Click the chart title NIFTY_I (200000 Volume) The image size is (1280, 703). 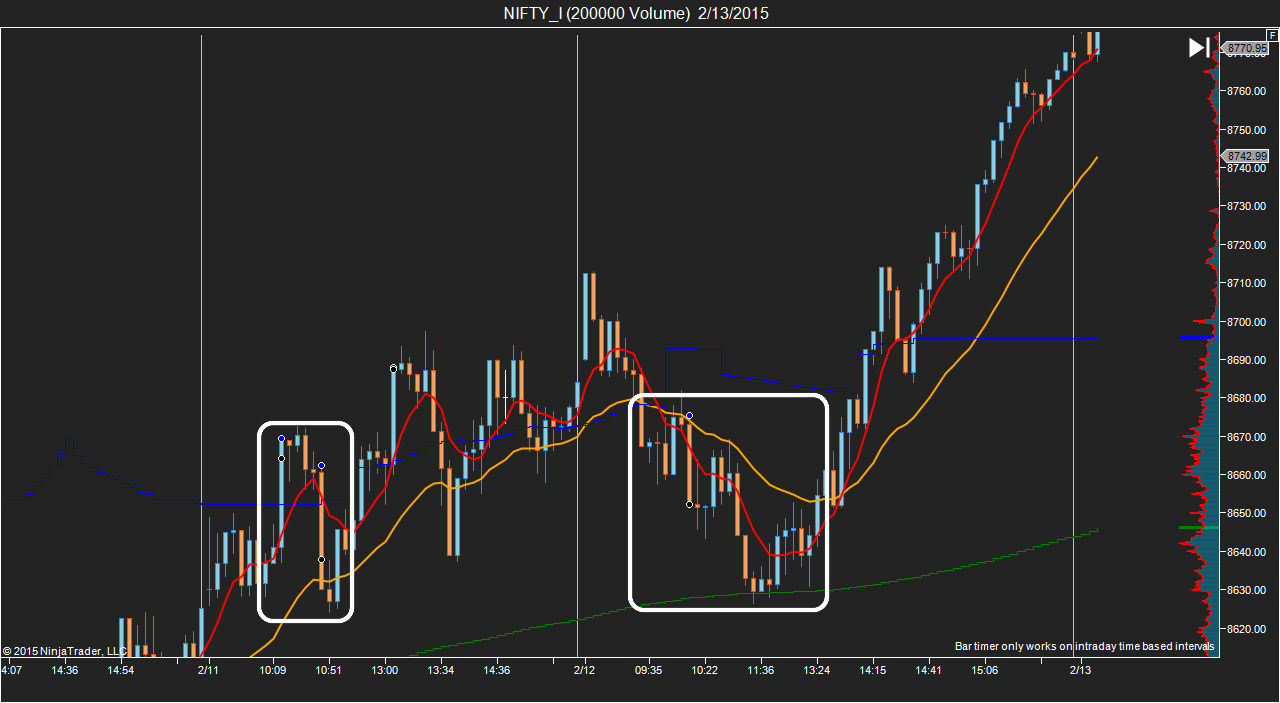(x=597, y=13)
